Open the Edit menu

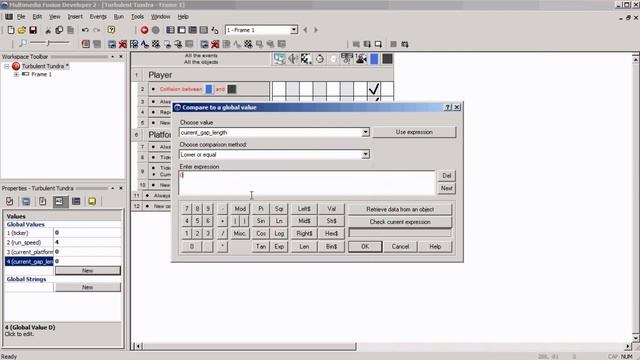tap(37, 17)
